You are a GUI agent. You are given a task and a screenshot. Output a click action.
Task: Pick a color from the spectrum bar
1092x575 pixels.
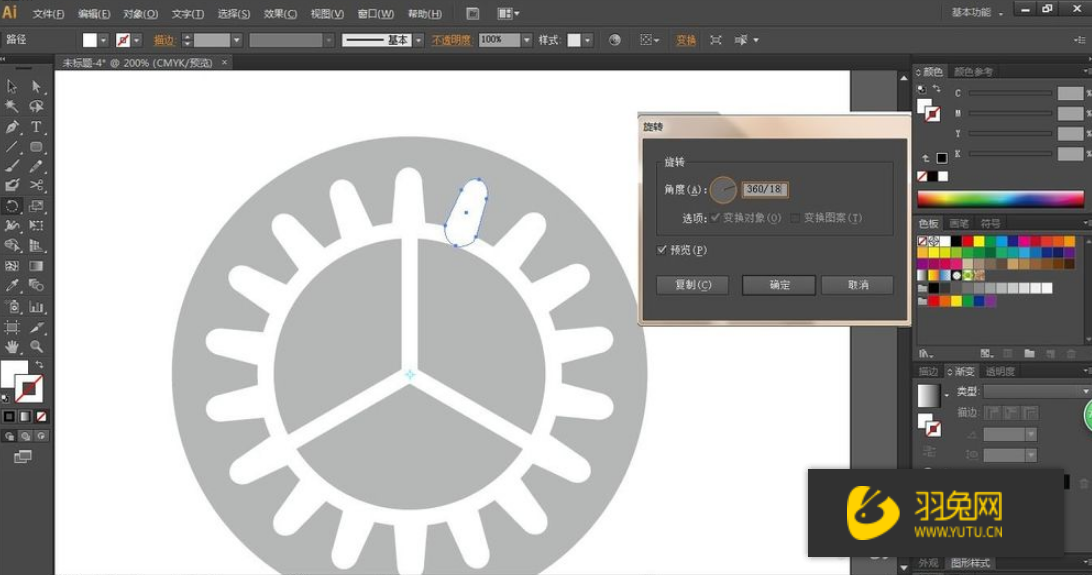1000,198
